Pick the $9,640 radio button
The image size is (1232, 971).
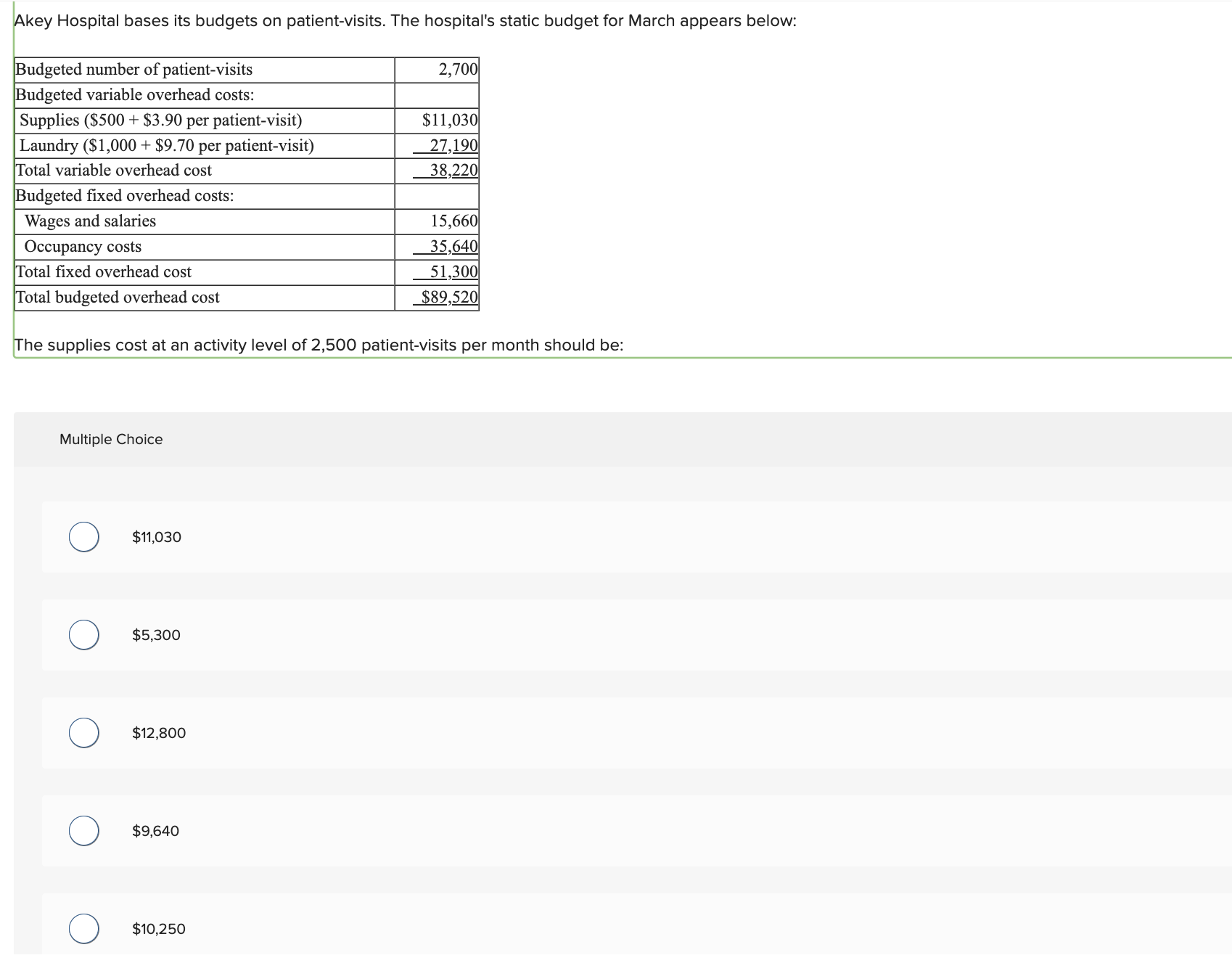pos(84,831)
